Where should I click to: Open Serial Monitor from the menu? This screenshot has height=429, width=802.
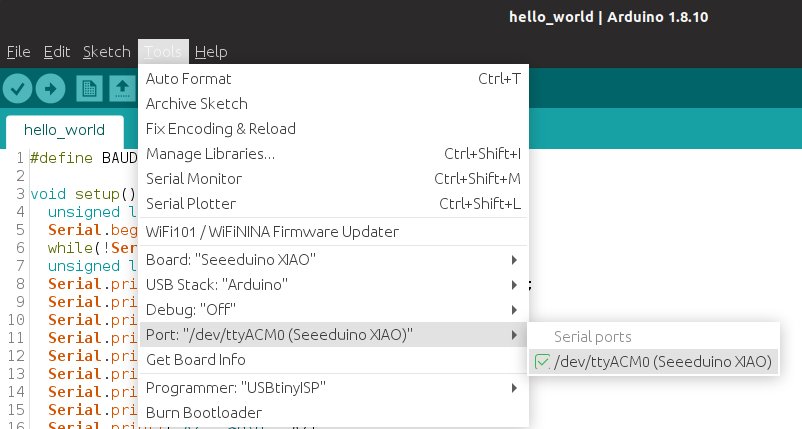(x=194, y=178)
